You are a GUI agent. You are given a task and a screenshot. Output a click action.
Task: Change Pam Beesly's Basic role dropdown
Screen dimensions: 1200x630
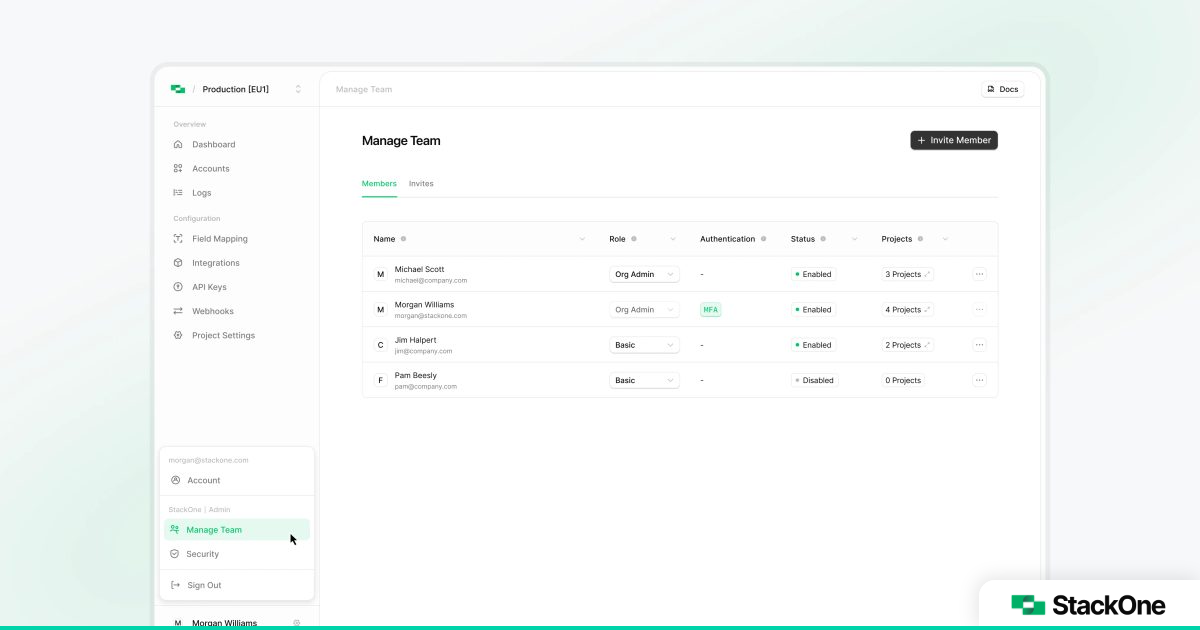point(644,380)
